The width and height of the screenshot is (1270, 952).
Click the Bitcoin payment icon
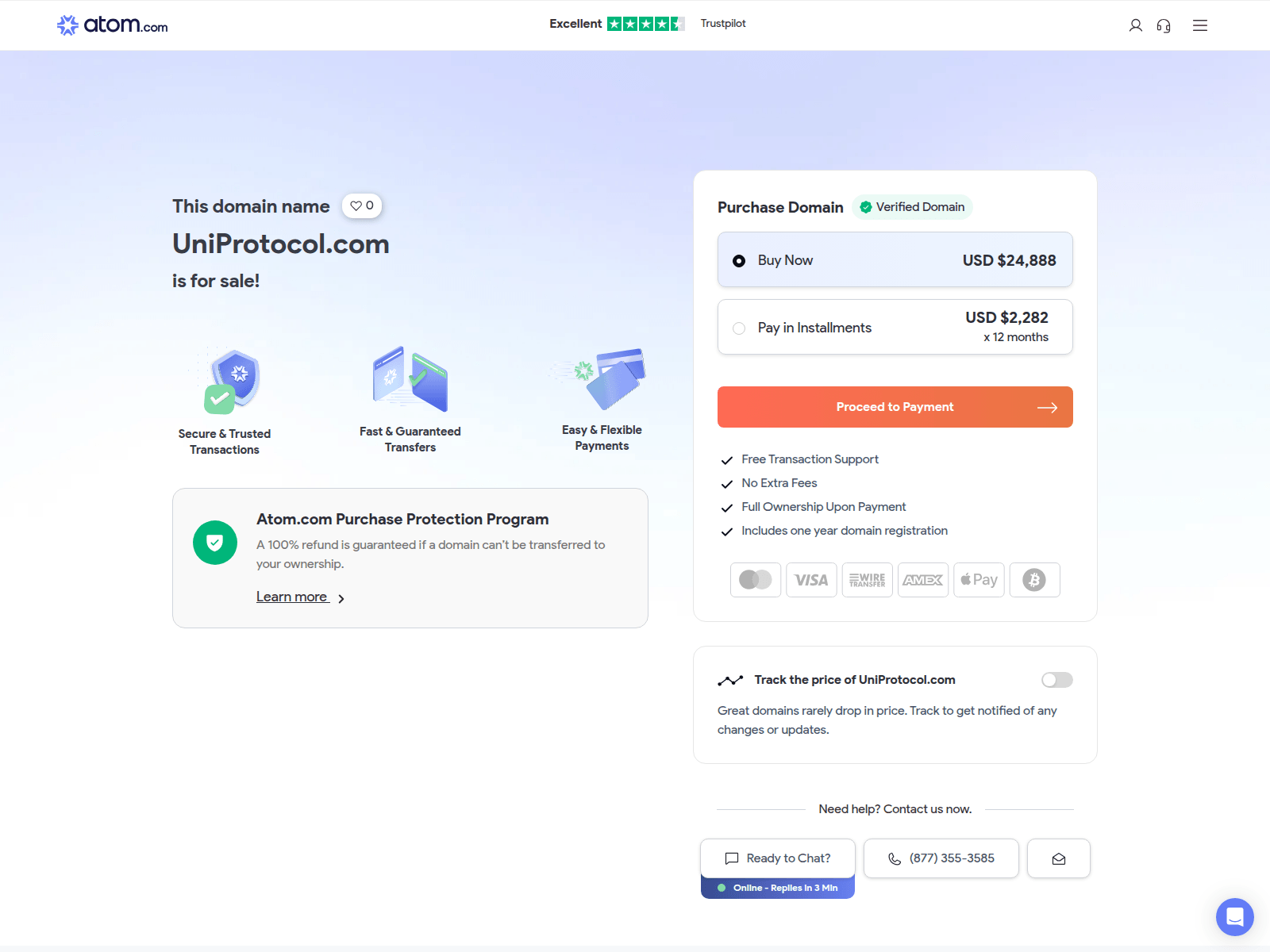[1033, 580]
